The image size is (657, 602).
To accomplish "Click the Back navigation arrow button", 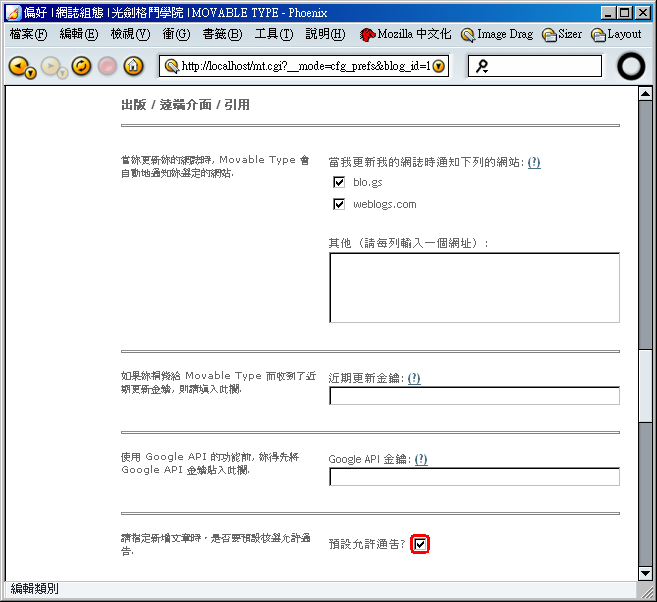I will (17, 66).
